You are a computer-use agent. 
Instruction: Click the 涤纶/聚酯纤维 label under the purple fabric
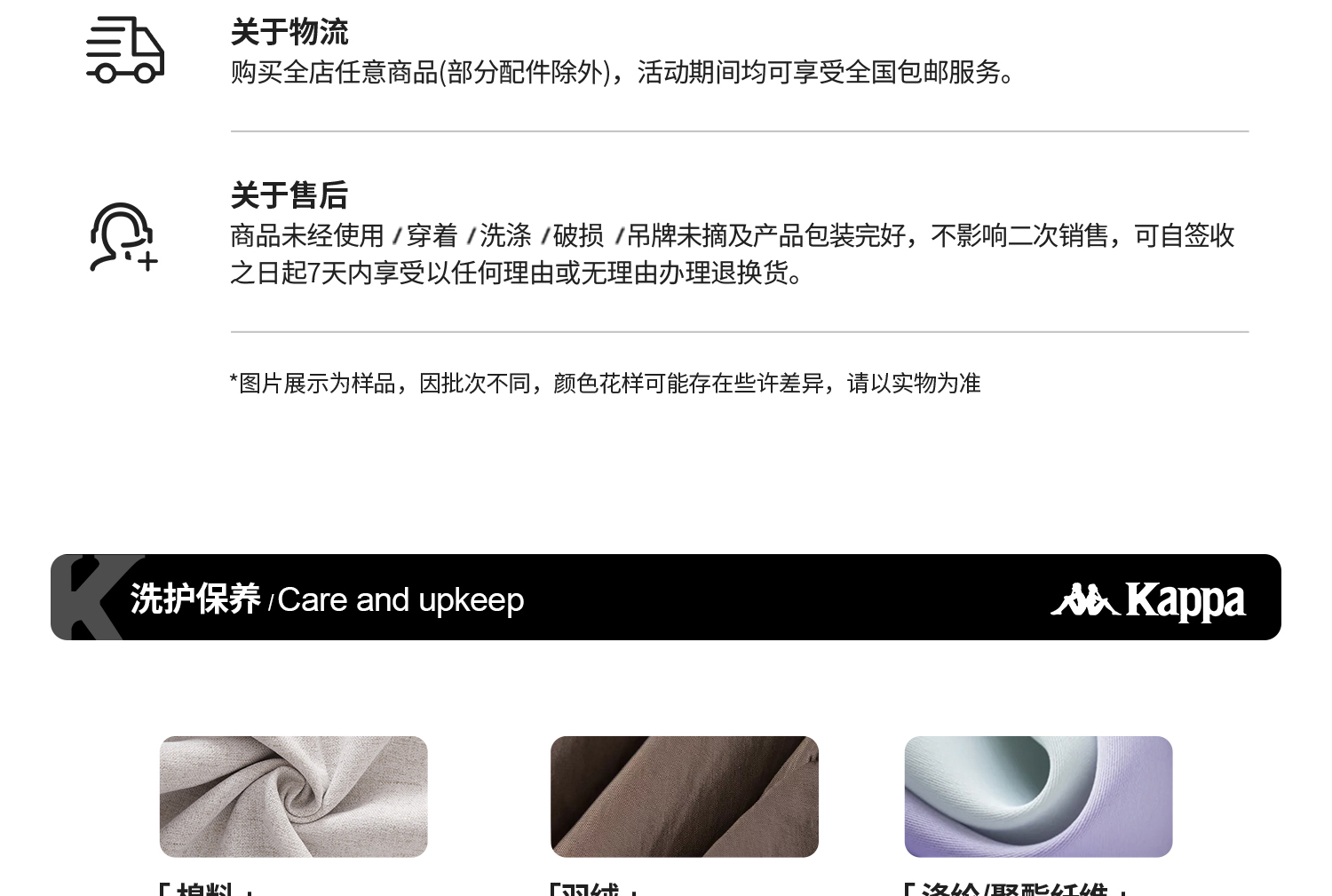coord(1015,888)
